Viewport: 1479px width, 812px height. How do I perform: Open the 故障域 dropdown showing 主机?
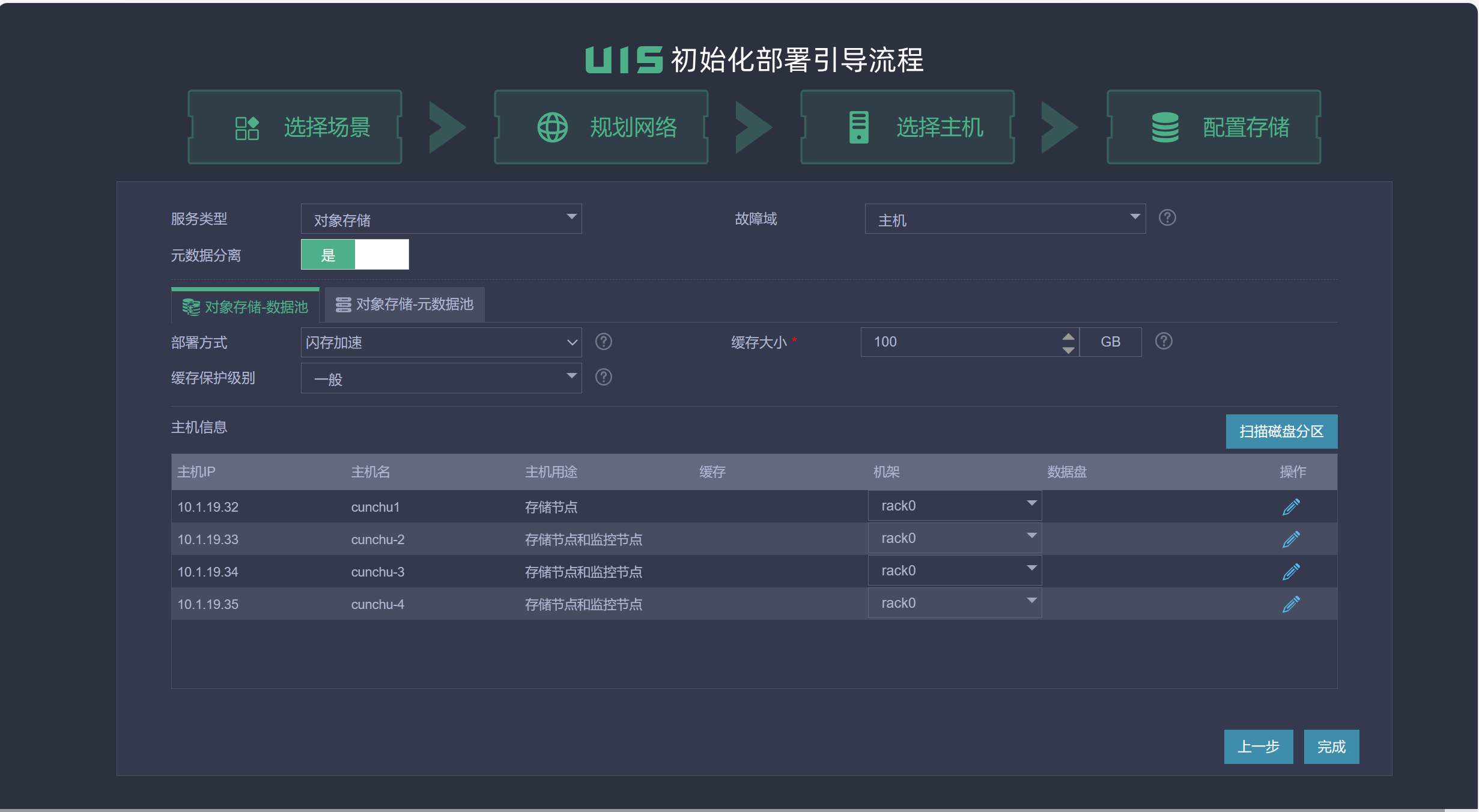[x=1004, y=219]
